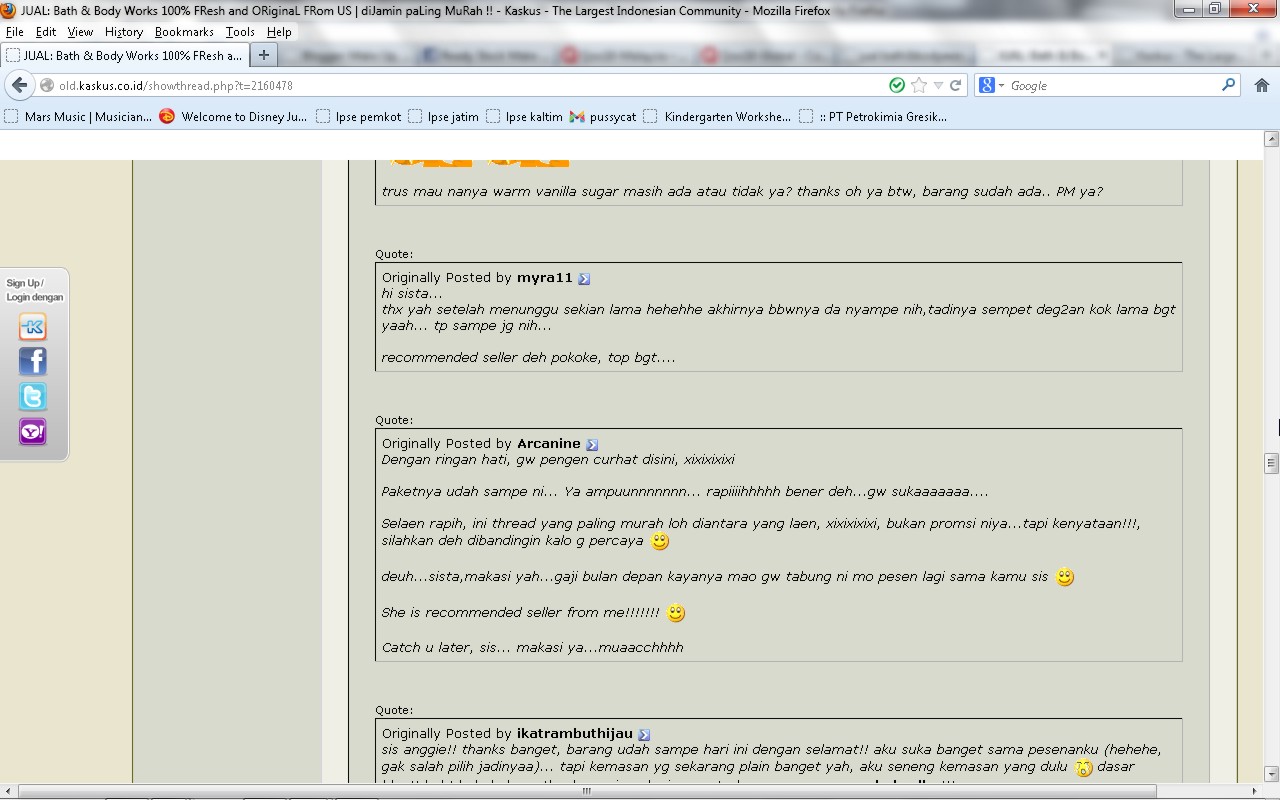Open the Bookmarks menu
The image size is (1280, 800).
coord(184,32)
